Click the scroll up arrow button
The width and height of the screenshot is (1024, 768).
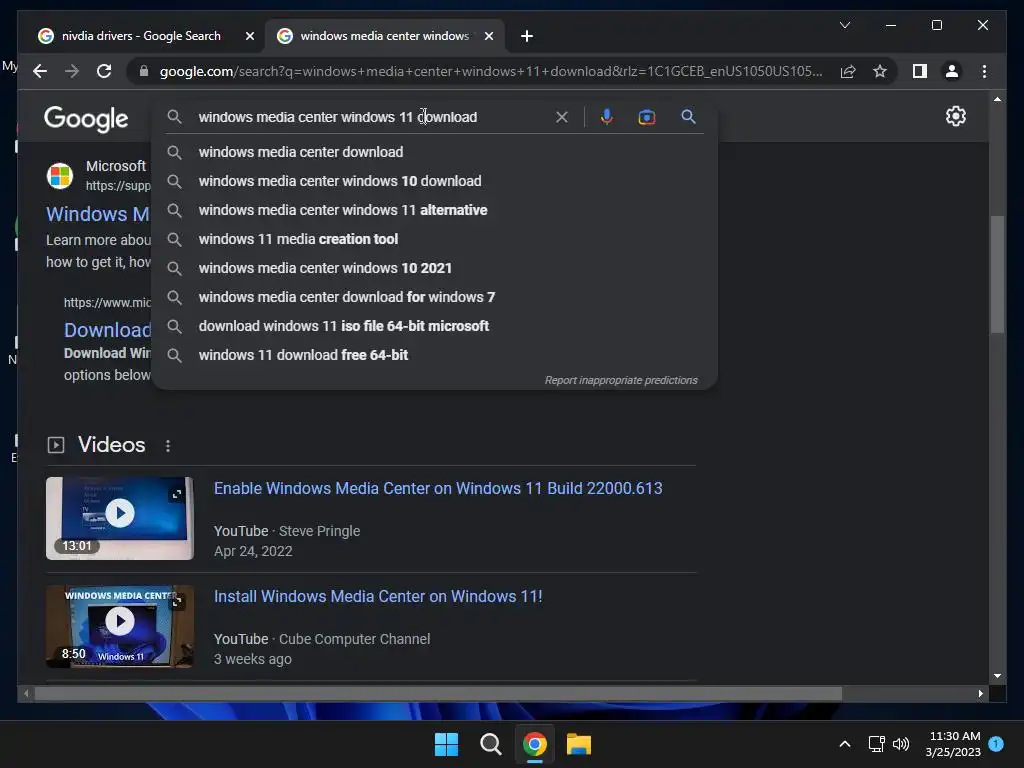[x=997, y=99]
